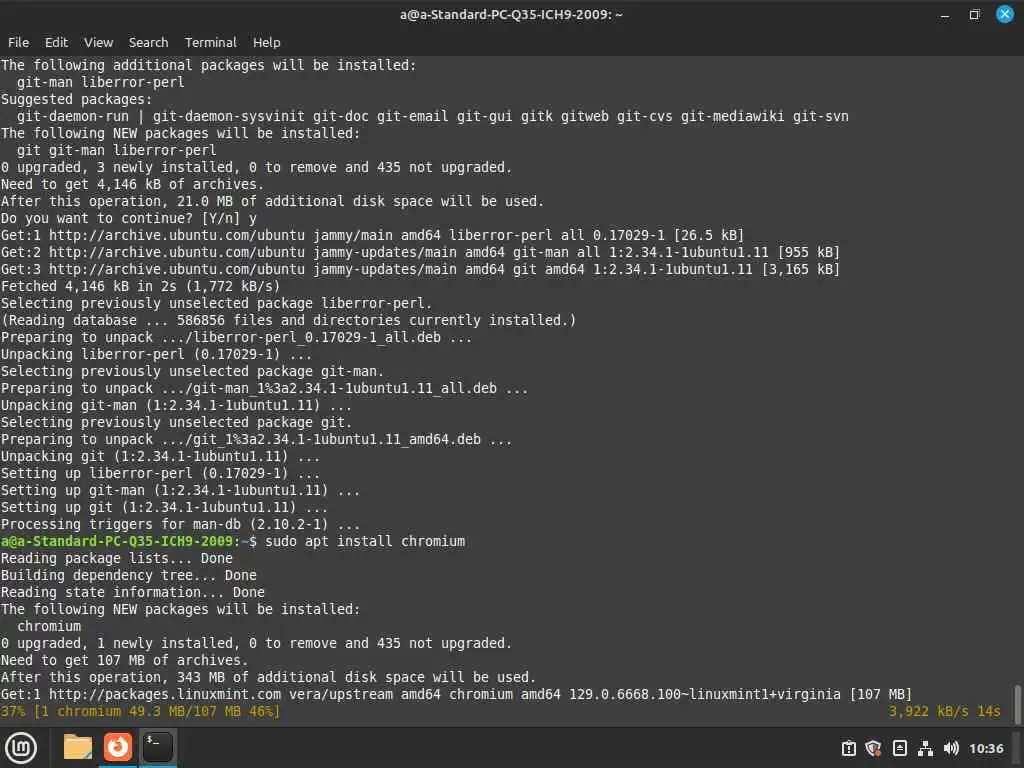The width and height of the screenshot is (1024, 768).
Task: Click 'Setting up liberror-perl (0.17029-1)' line
Action: pyautogui.click(x=161, y=473)
